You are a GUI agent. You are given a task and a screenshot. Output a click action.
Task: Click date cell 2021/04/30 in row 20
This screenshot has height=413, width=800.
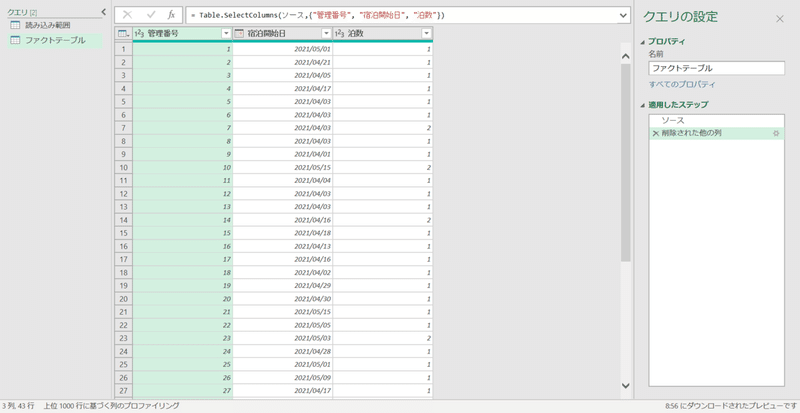(x=283, y=299)
